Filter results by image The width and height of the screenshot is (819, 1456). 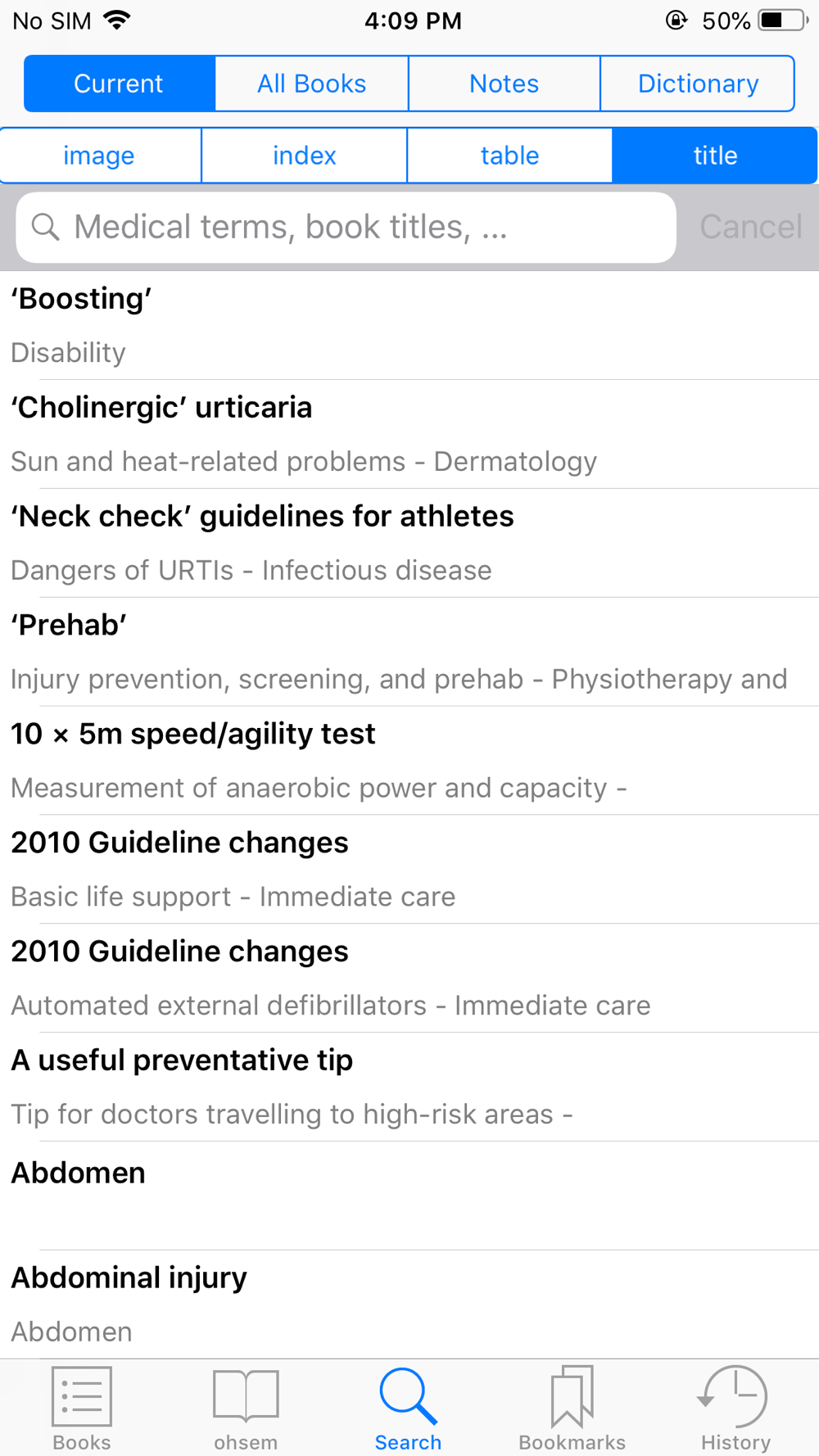pyautogui.click(x=99, y=156)
